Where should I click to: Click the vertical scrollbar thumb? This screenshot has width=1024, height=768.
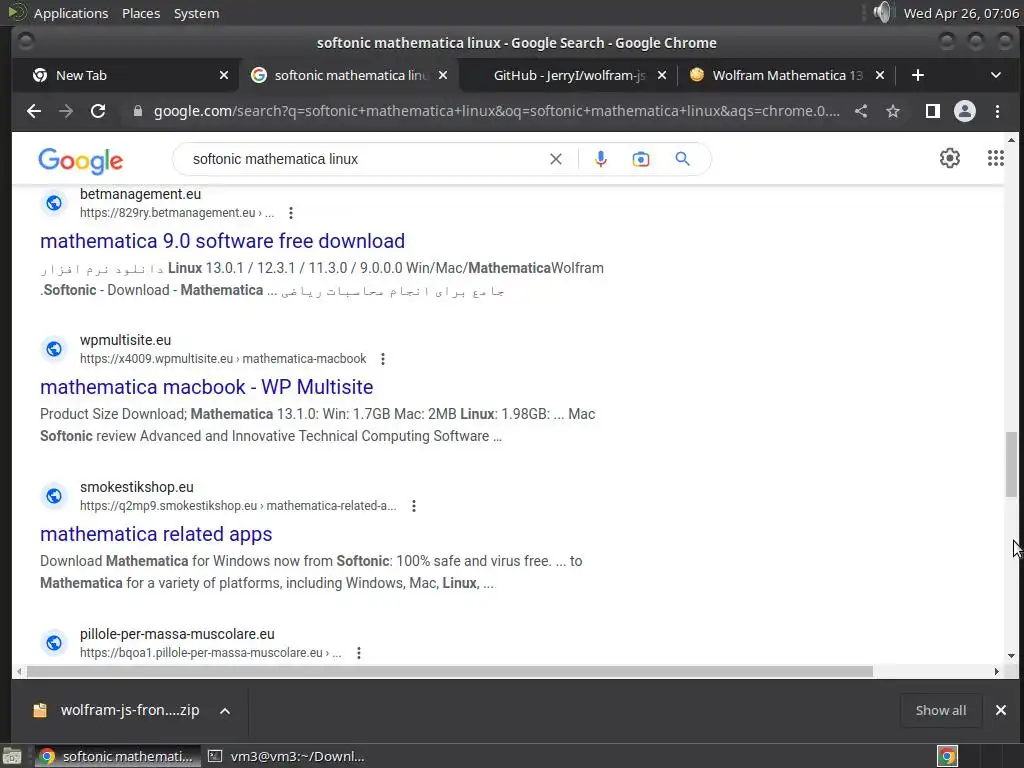pyautogui.click(x=1011, y=464)
